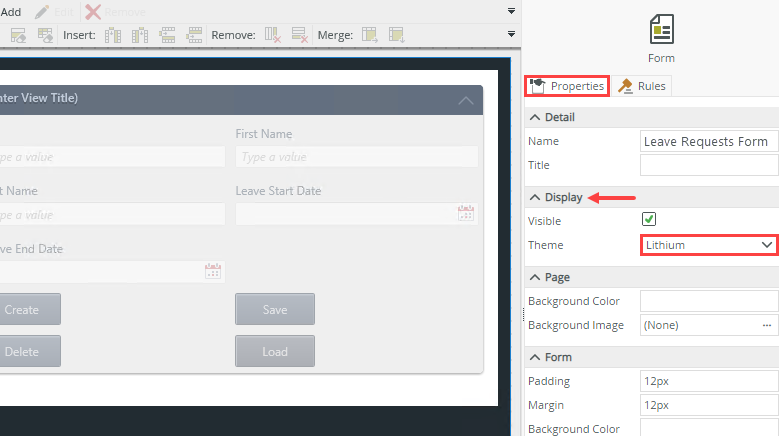Viewport: 779px width, 436px height.
Task: Collapse the view panel with header chevron
Action: 466,101
